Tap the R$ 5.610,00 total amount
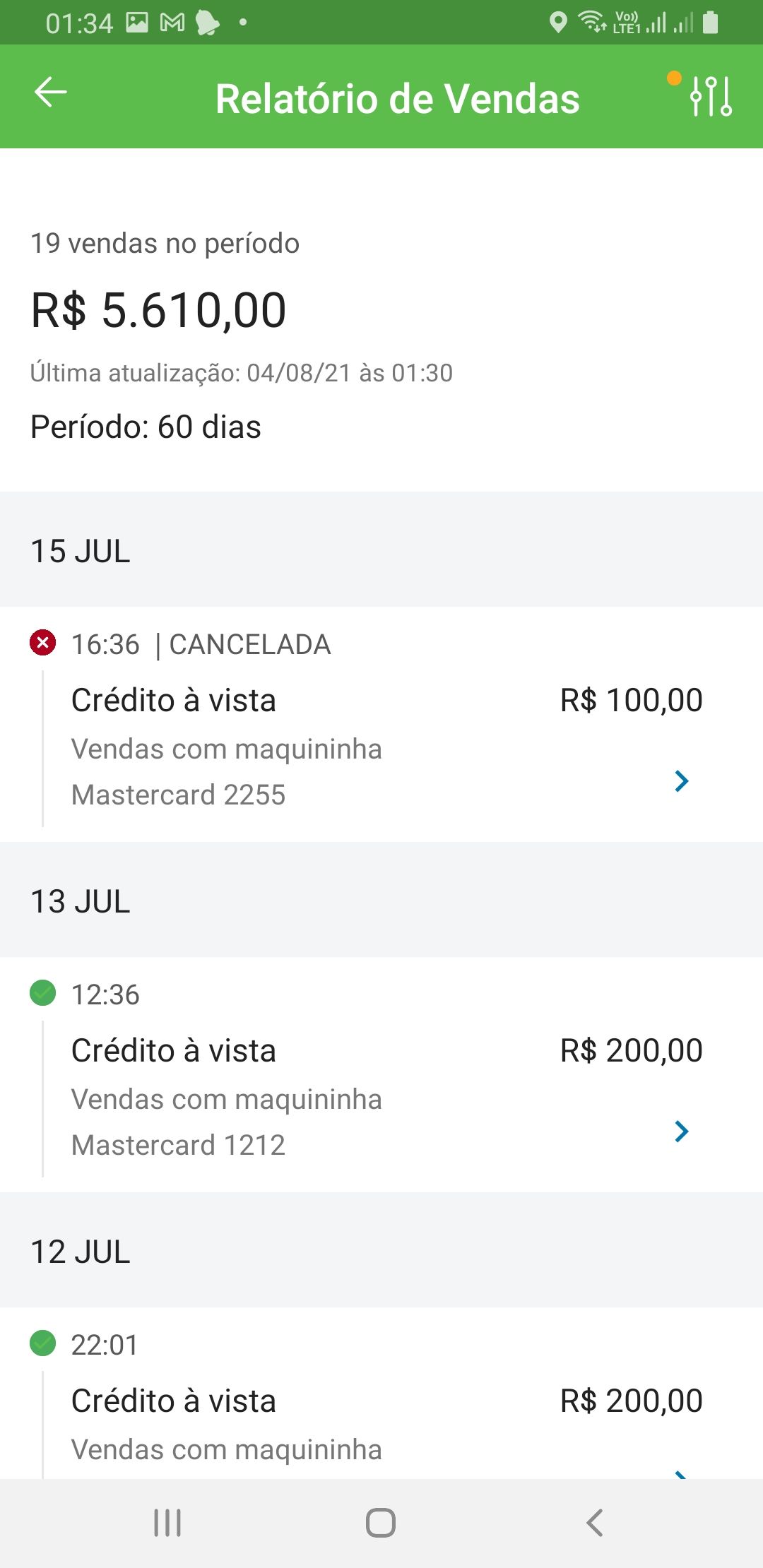 (x=158, y=311)
